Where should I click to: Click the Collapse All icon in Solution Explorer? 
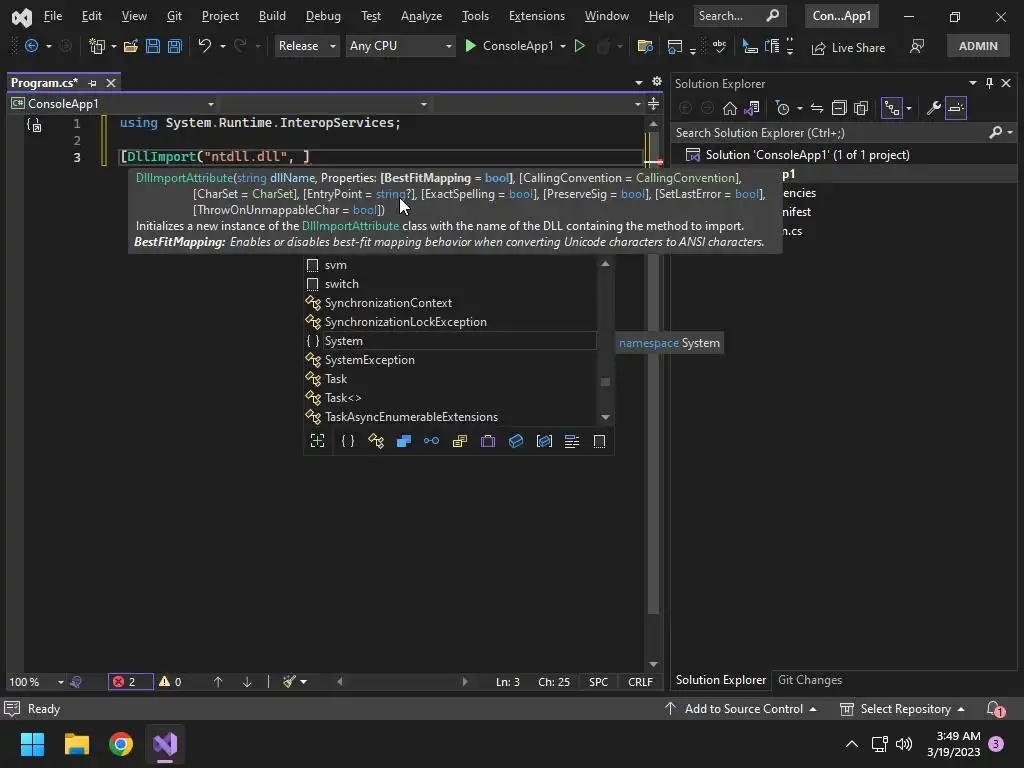click(x=839, y=108)
